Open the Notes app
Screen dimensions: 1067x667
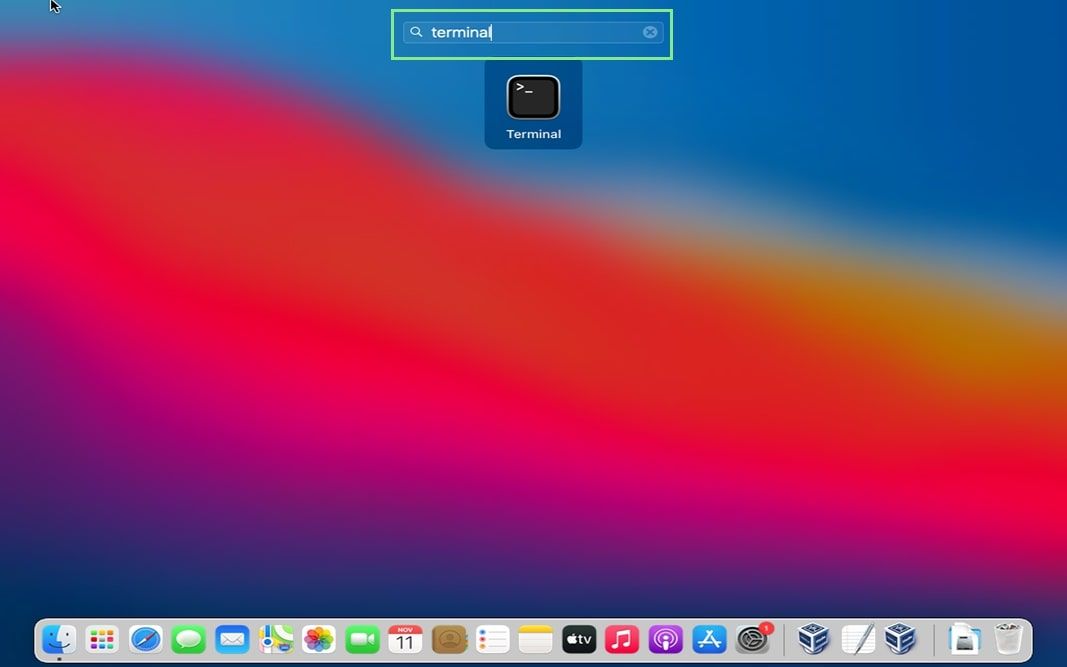point(535,639)
